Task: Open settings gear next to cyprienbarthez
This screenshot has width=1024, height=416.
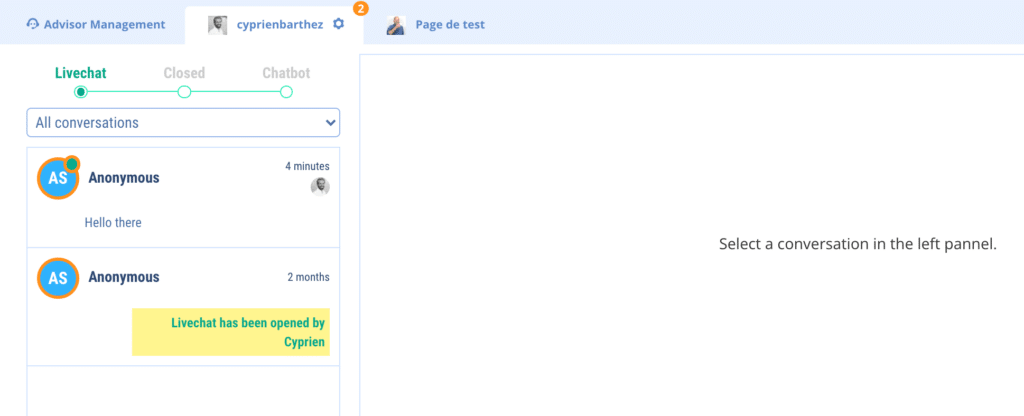Action: (338, 24)
